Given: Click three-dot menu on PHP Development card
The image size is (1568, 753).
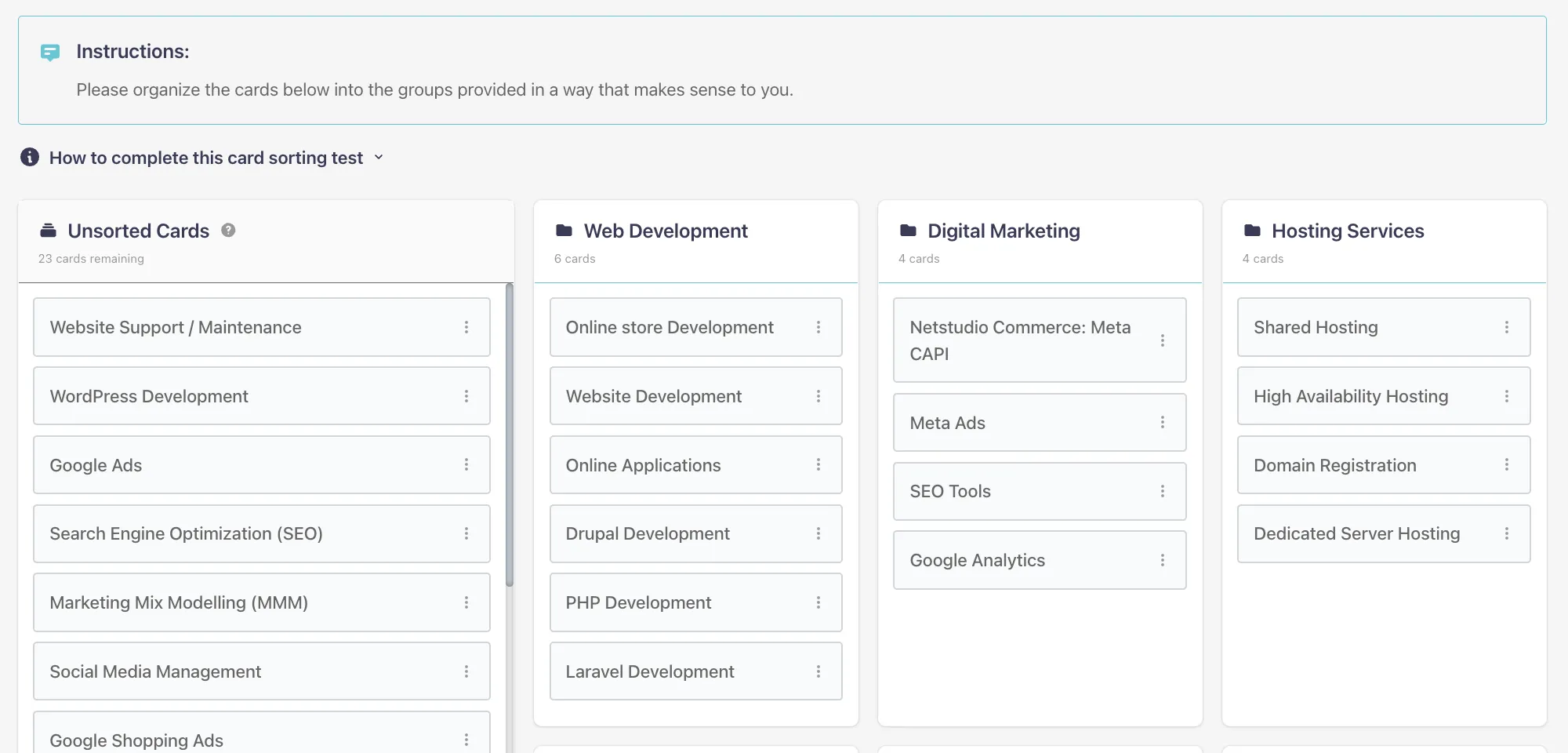Looking at the screenshot, I should [818, 602].
